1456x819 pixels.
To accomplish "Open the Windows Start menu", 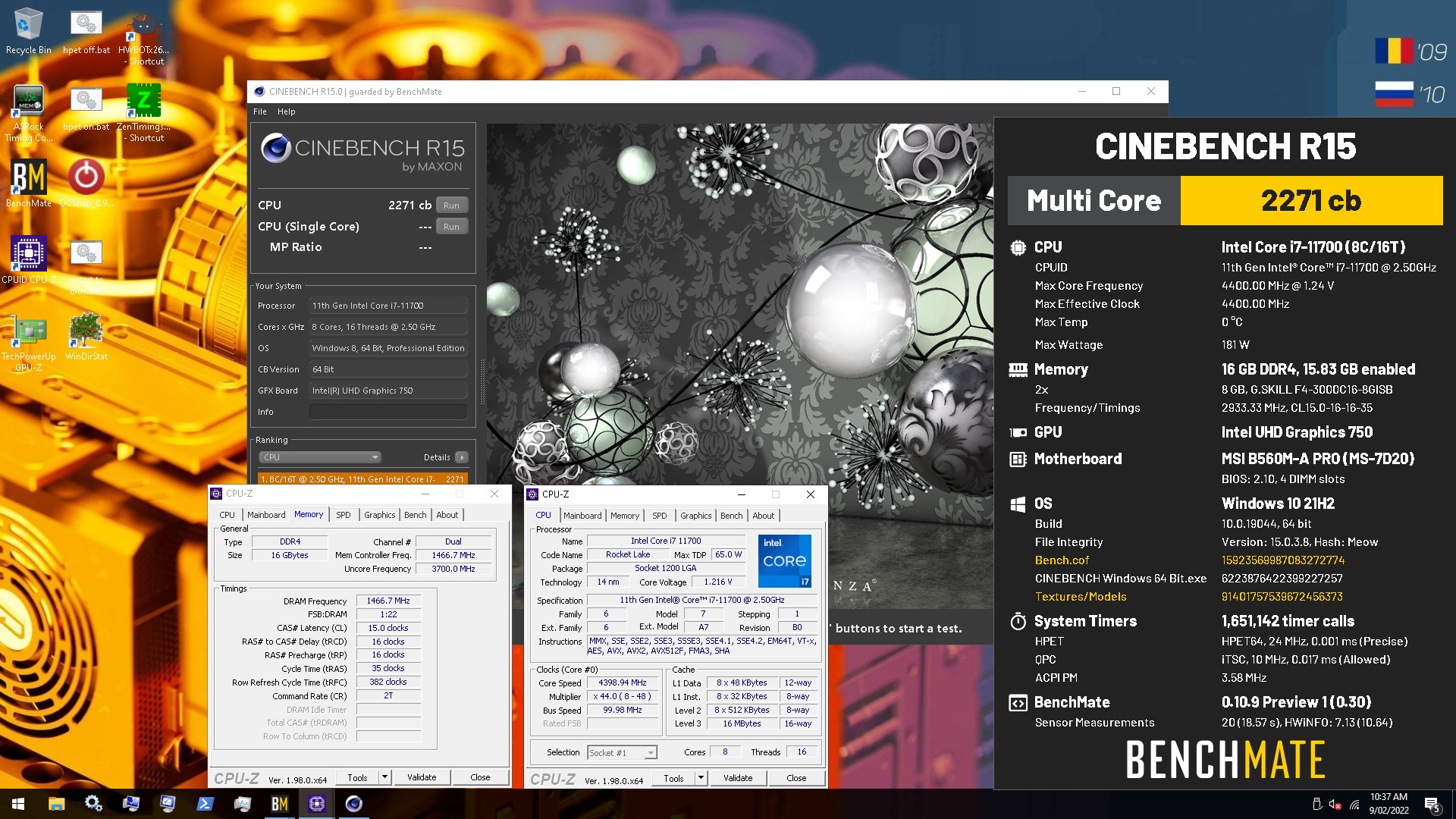I will (18, 804).
